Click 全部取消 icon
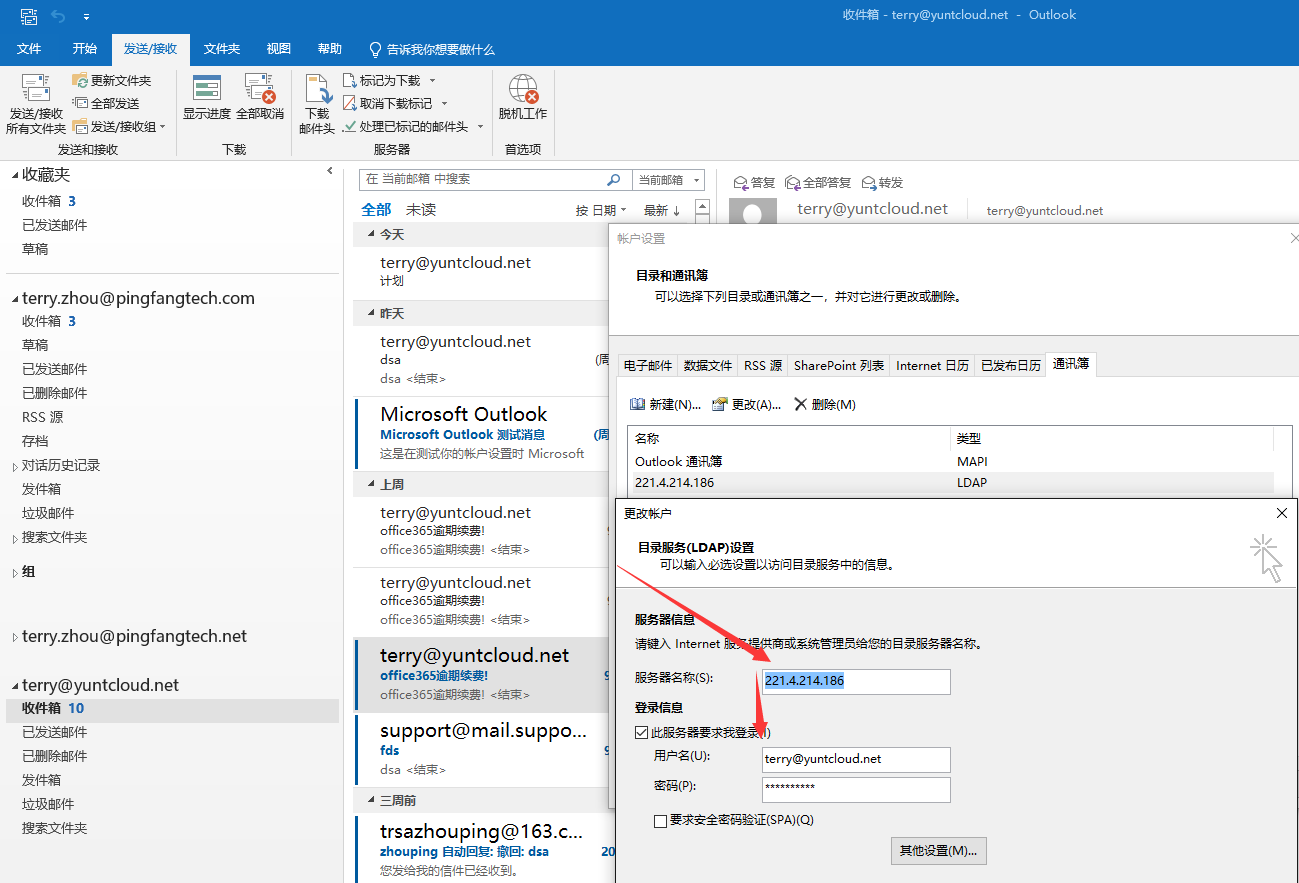The width and height of the screenshot is (1299, 883). (260, 88)
